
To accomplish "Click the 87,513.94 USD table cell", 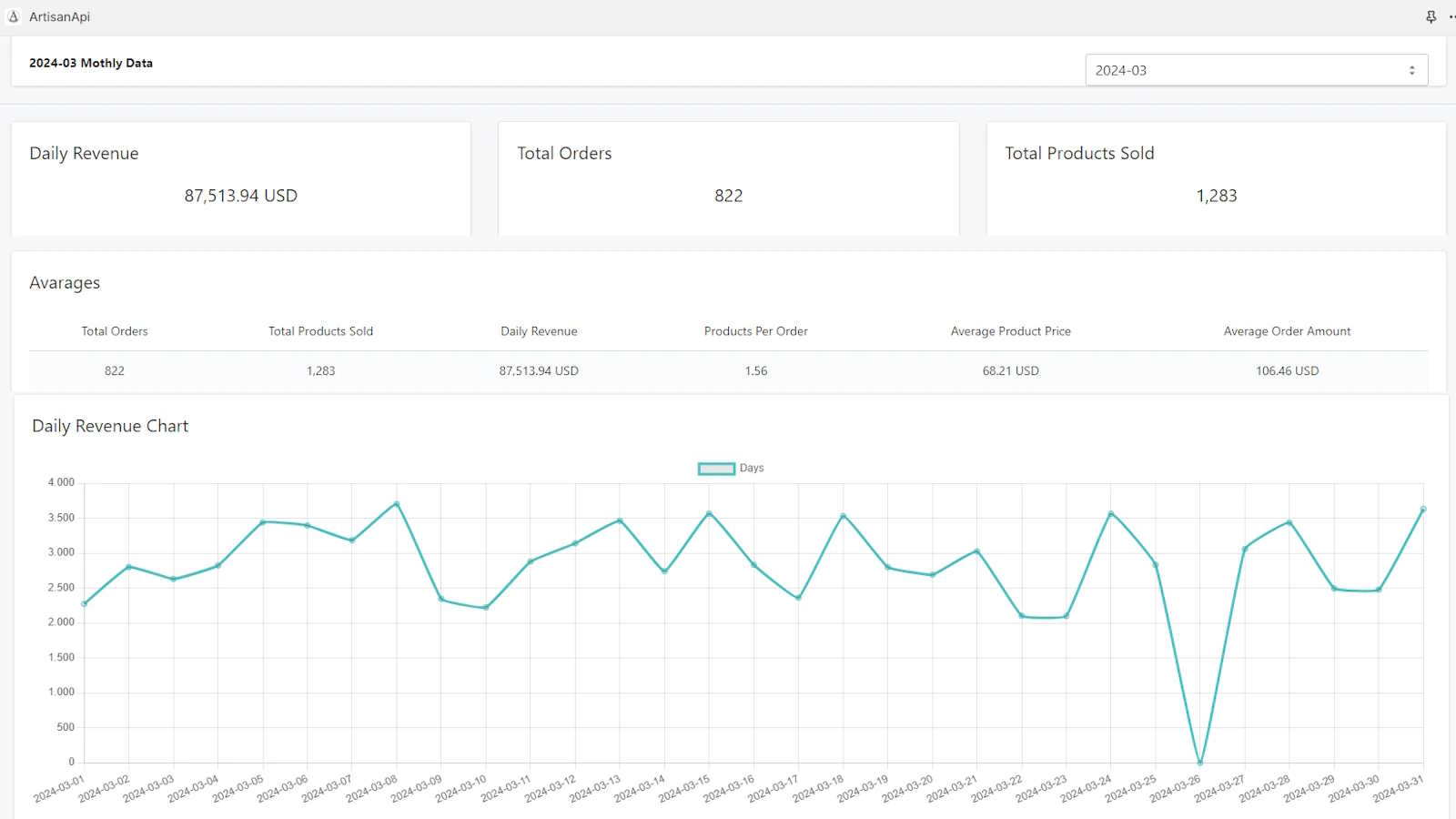I will click(539, 370).
